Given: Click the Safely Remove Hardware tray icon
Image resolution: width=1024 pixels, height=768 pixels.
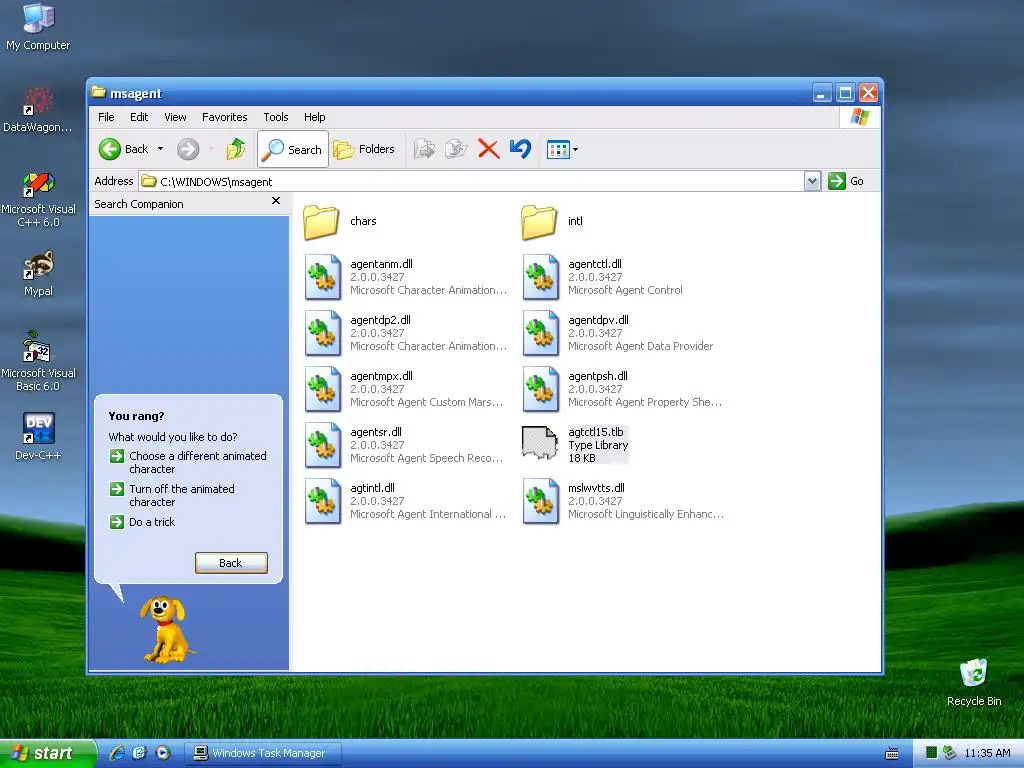Looking at the screenshot, I should pos(949,753).
